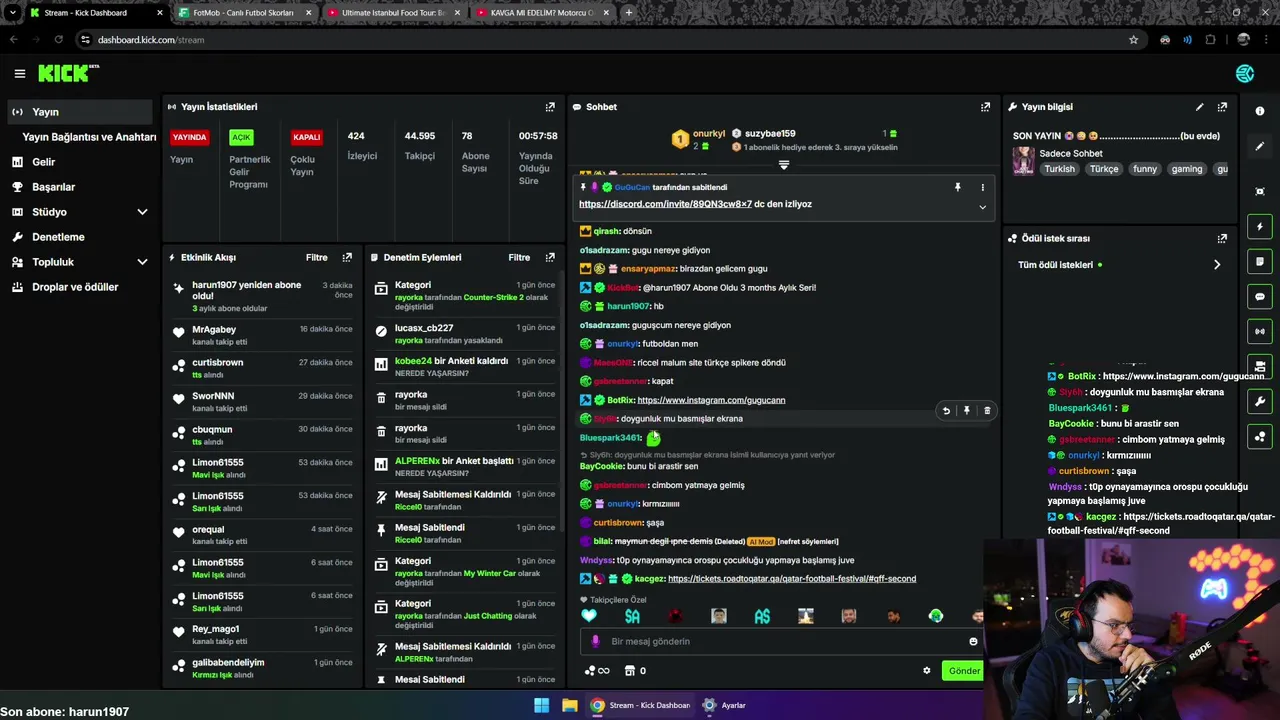Pop out the Etkinlik Akışı panel
The height and width of the screenshot is (720, 1280).
tap(347, 257)
